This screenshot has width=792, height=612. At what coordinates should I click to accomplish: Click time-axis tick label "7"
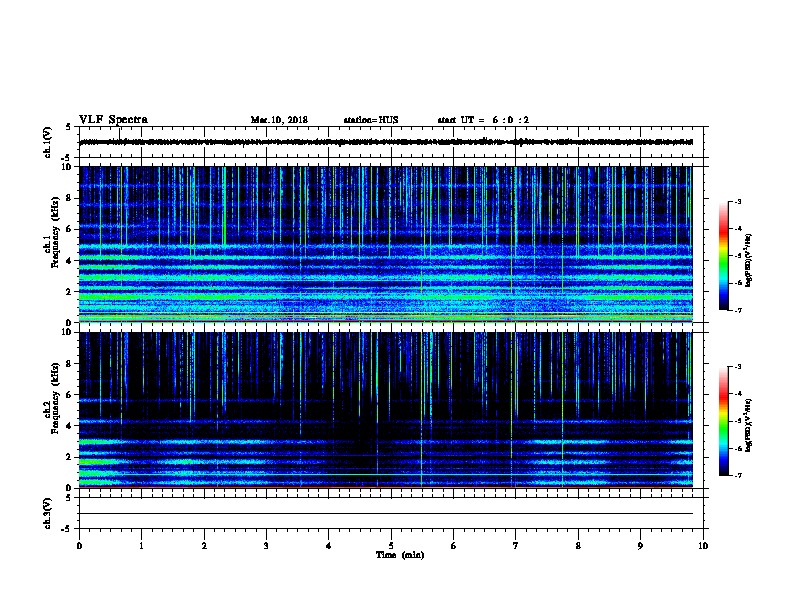coord(516,545)
